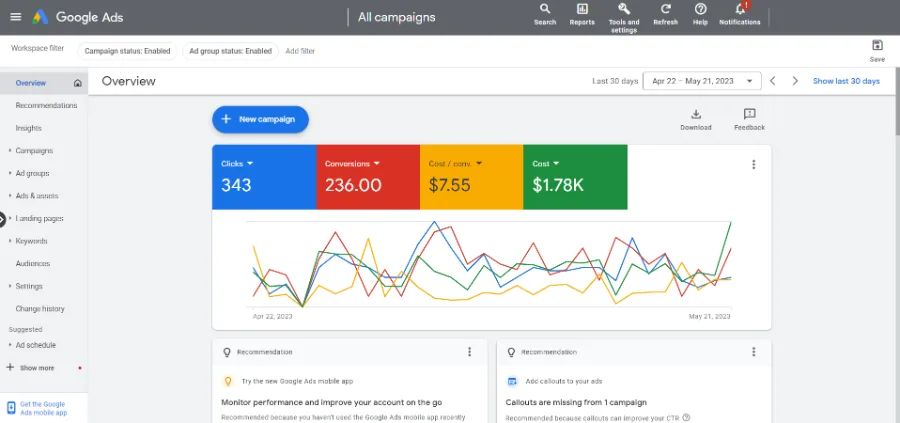Image resolution: width=900 pixels, height=423 pixels.
Task: Save the workspace filter
Action: 877,46
